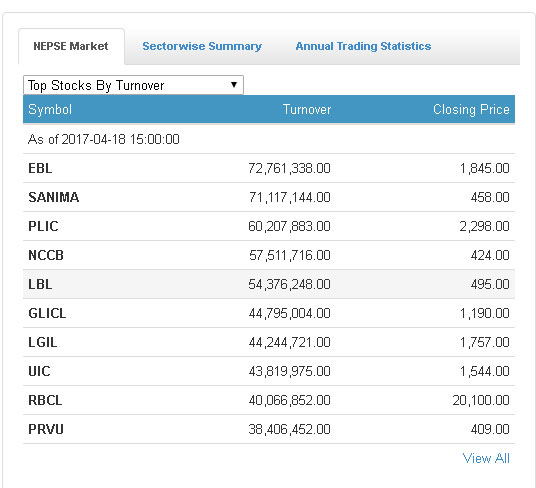Screen dimensions: 536x488
Task: Click turnover value 43,819,975.00
Action: point(290,371)
